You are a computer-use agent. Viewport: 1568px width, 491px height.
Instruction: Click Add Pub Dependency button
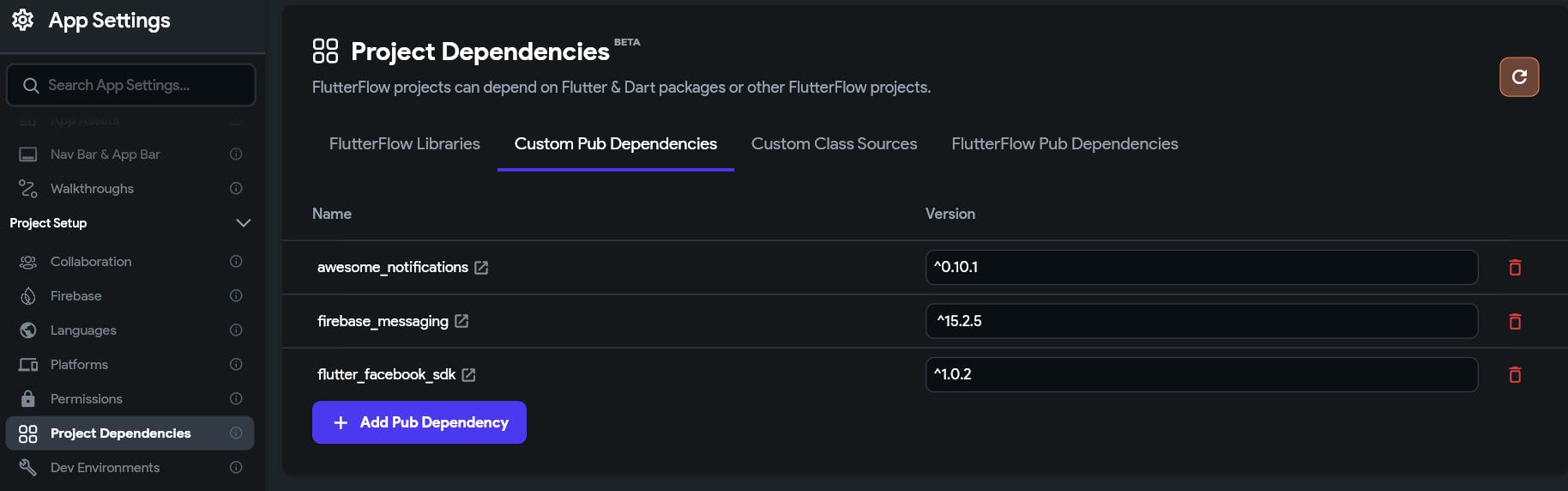419,422
